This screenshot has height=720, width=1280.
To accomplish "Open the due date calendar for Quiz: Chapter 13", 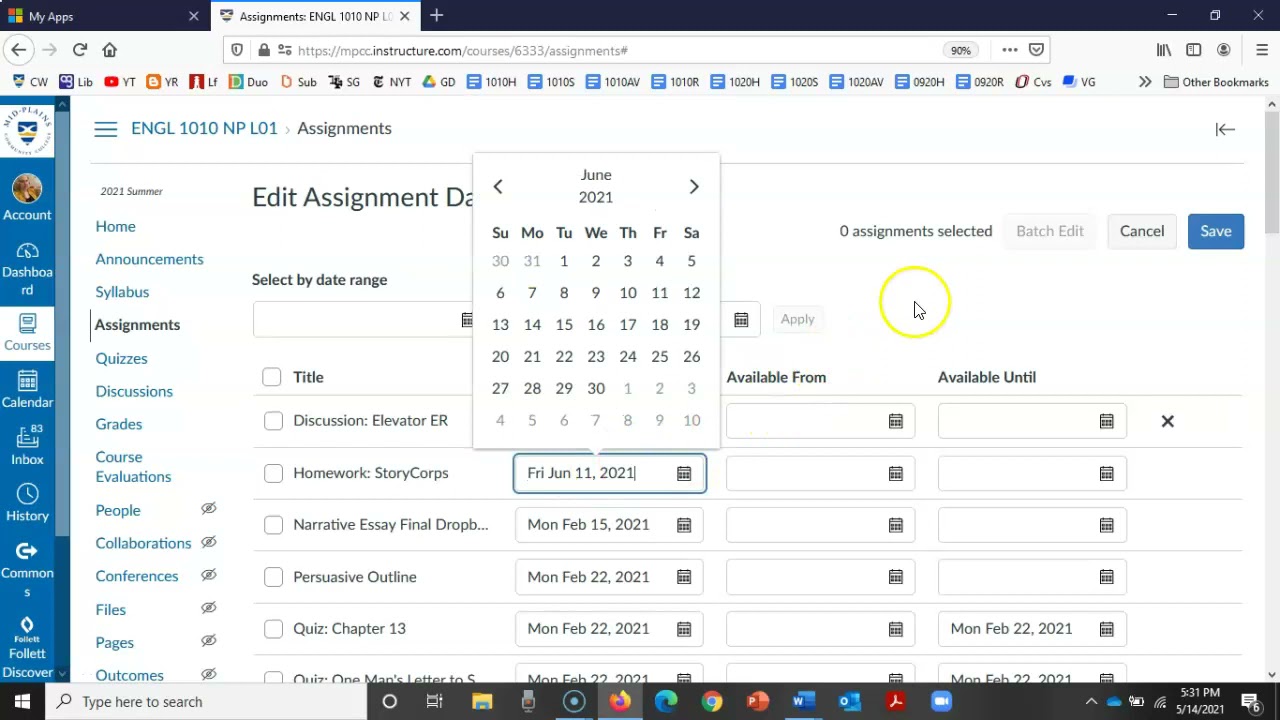I will (x=684, y=629).
